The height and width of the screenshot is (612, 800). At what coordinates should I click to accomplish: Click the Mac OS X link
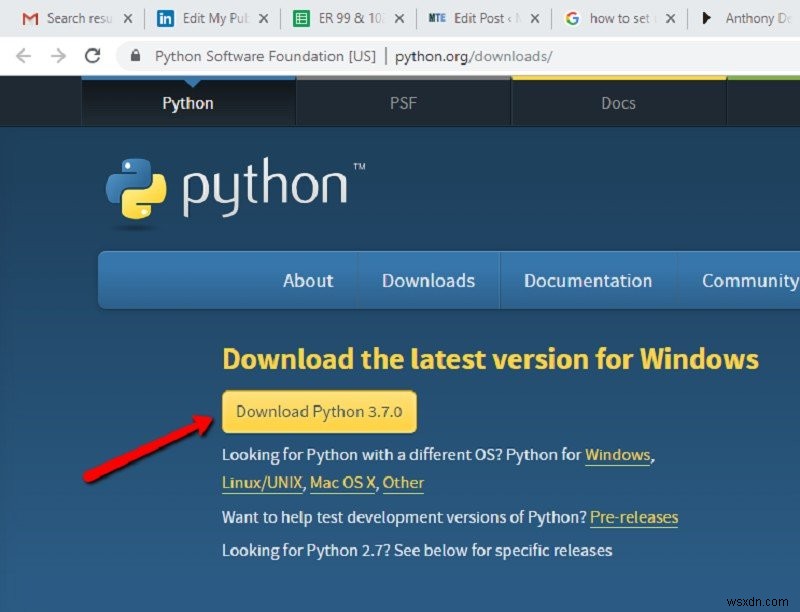(342, 483)
